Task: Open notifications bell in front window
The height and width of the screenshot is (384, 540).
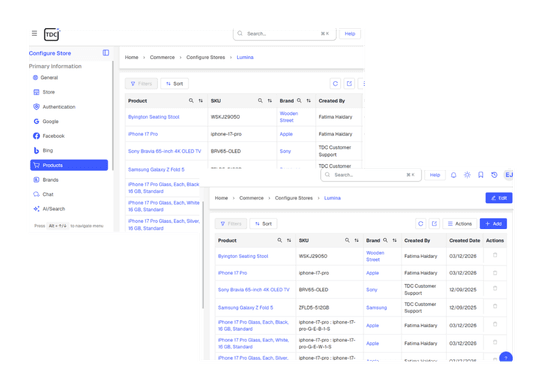Action: click(454, 175)
